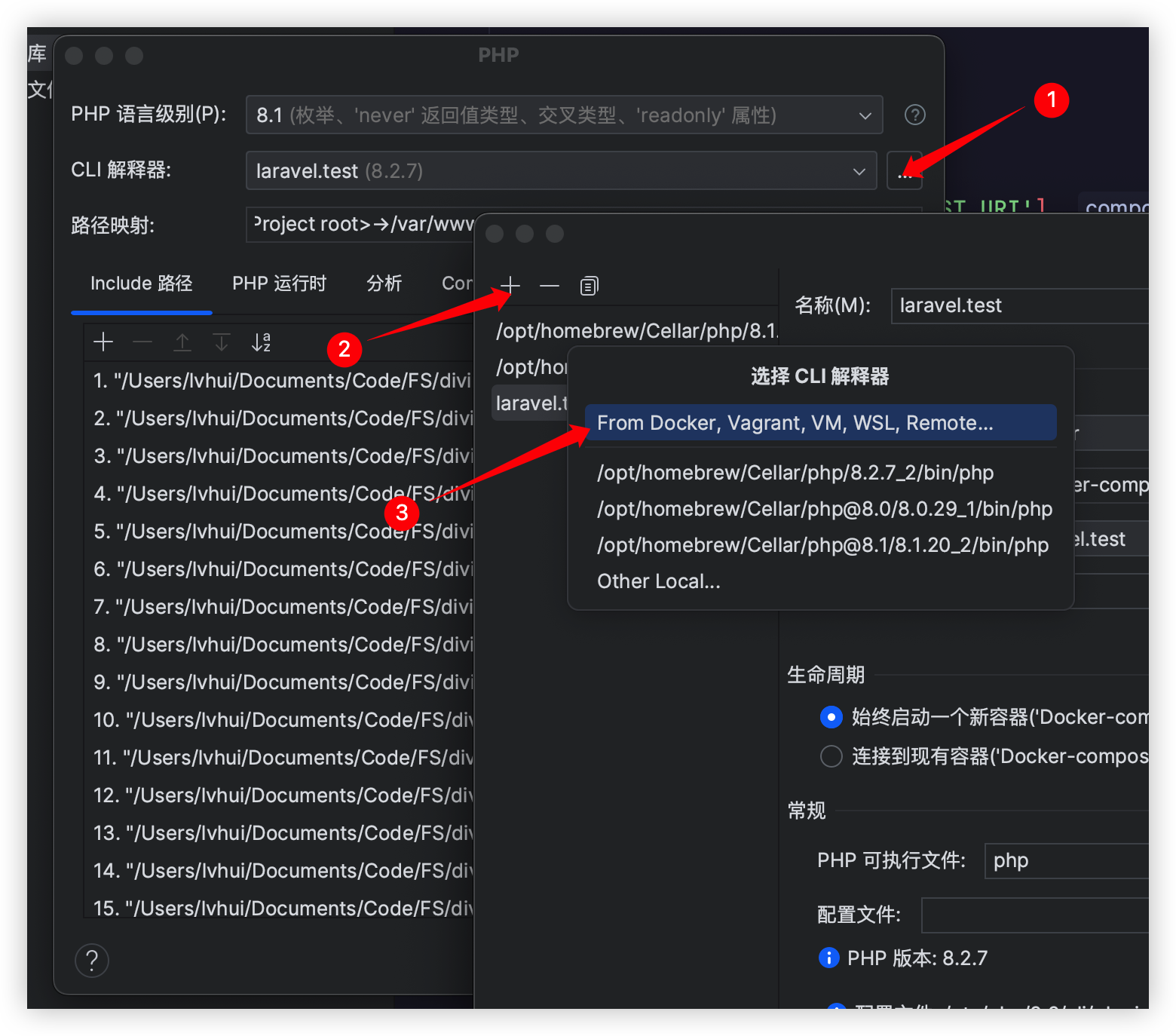Select include path row 5
1176x1036 pixels.
pos(279,532)
